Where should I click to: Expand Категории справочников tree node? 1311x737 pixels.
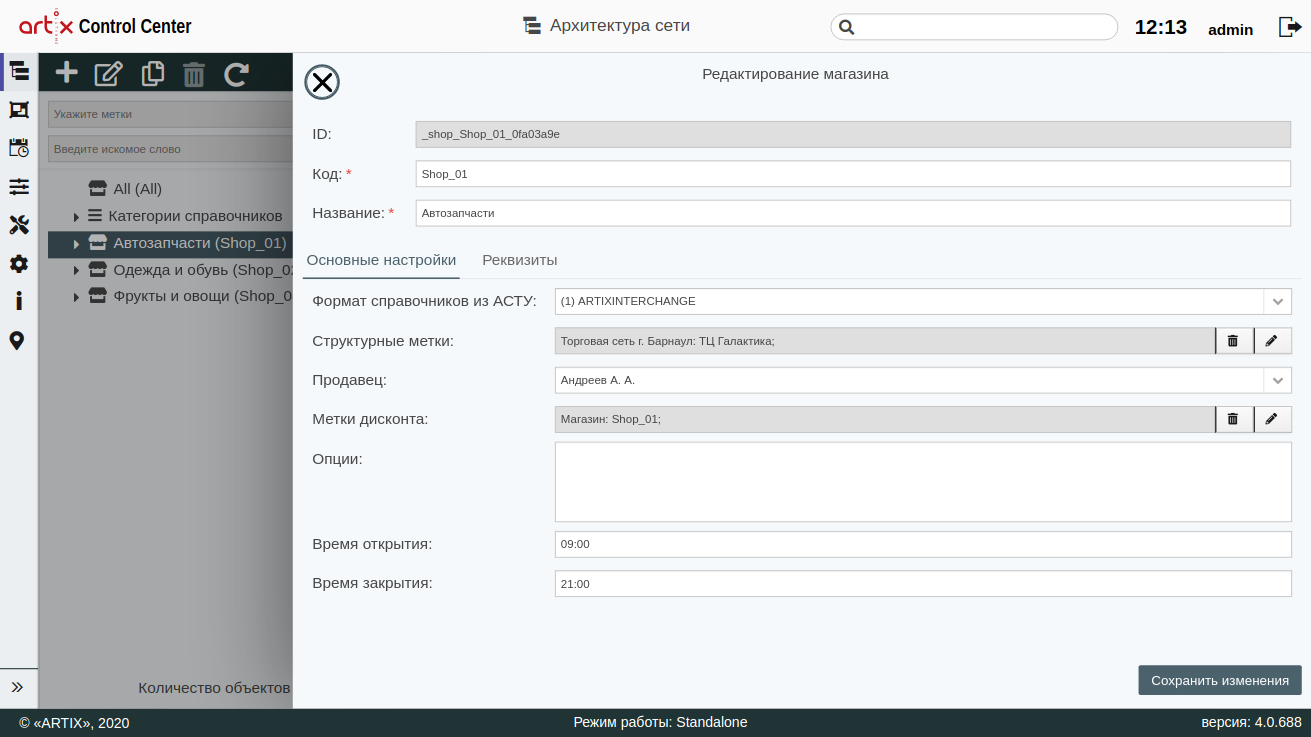tap(76, 216)
